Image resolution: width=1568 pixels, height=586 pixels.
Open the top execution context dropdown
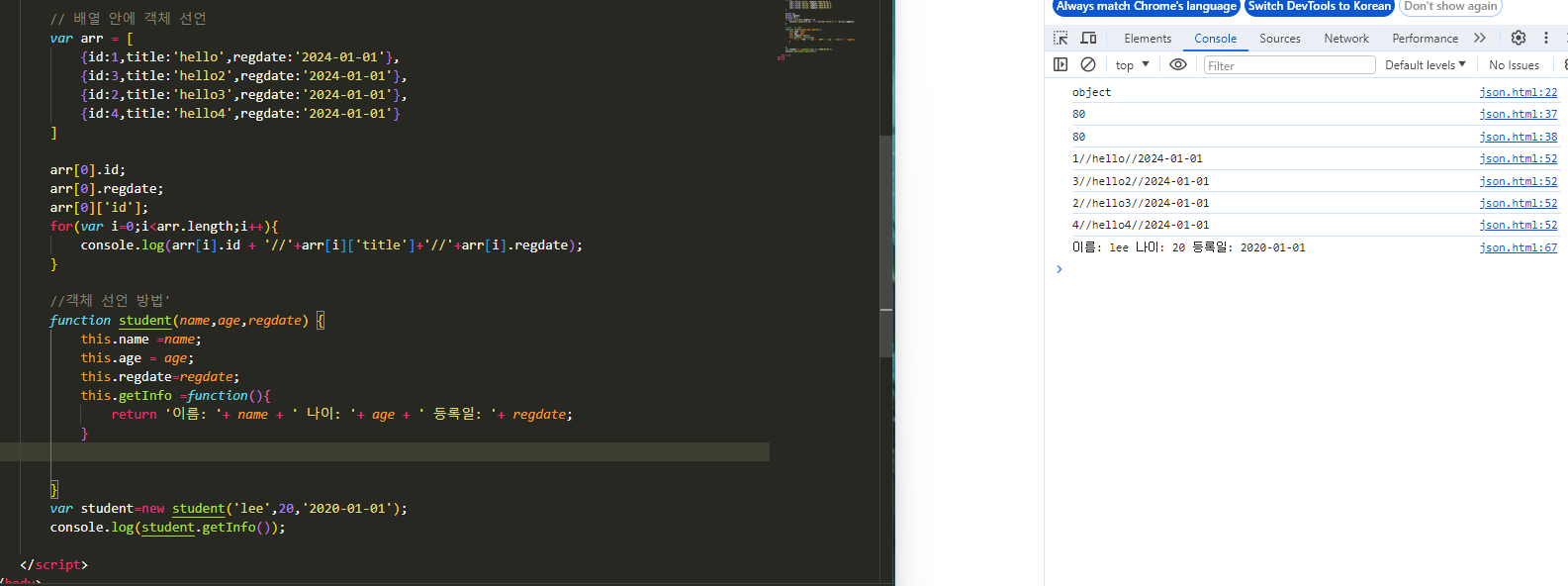(1133, 64)
